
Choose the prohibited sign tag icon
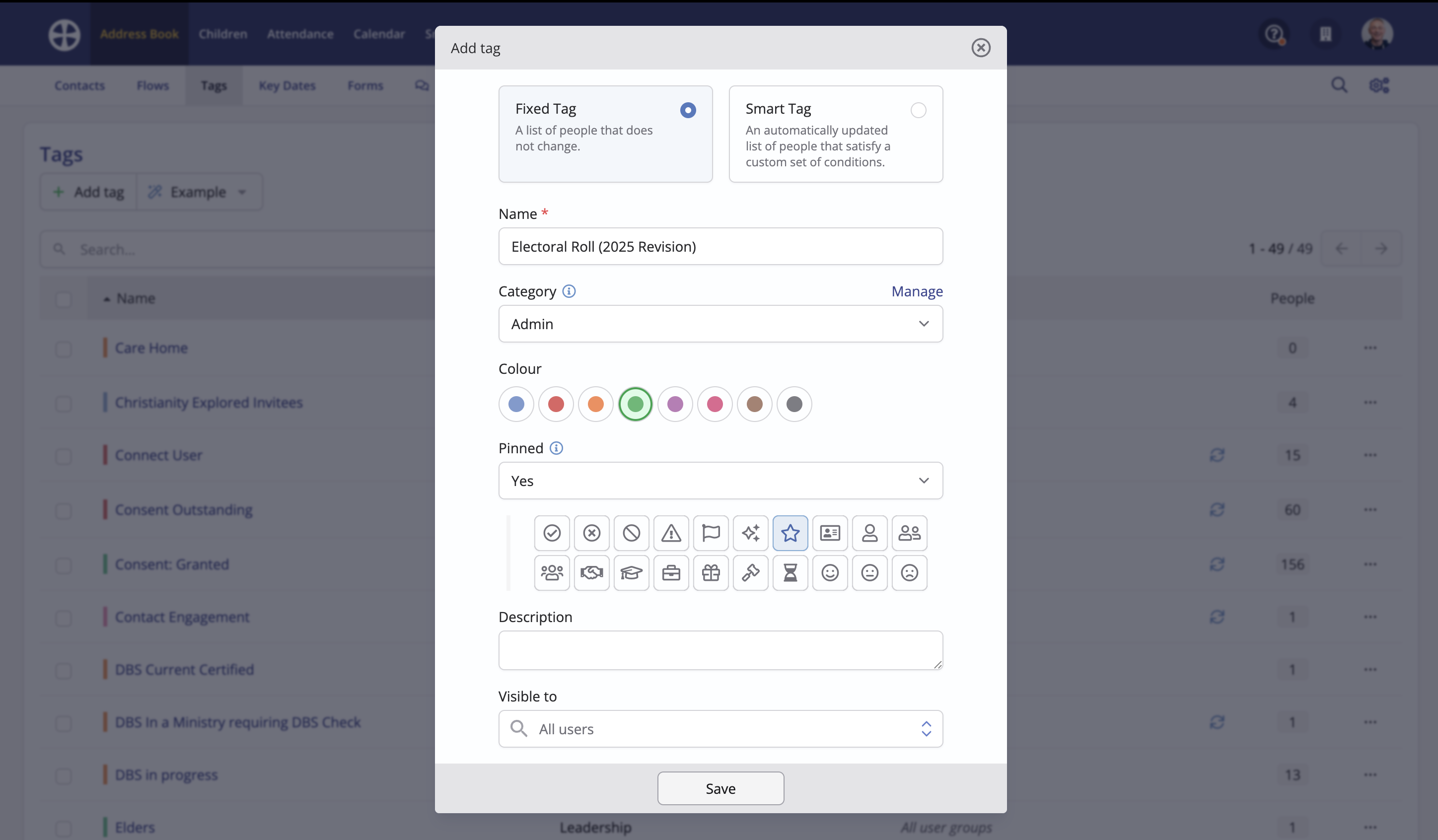click(631, 533)
